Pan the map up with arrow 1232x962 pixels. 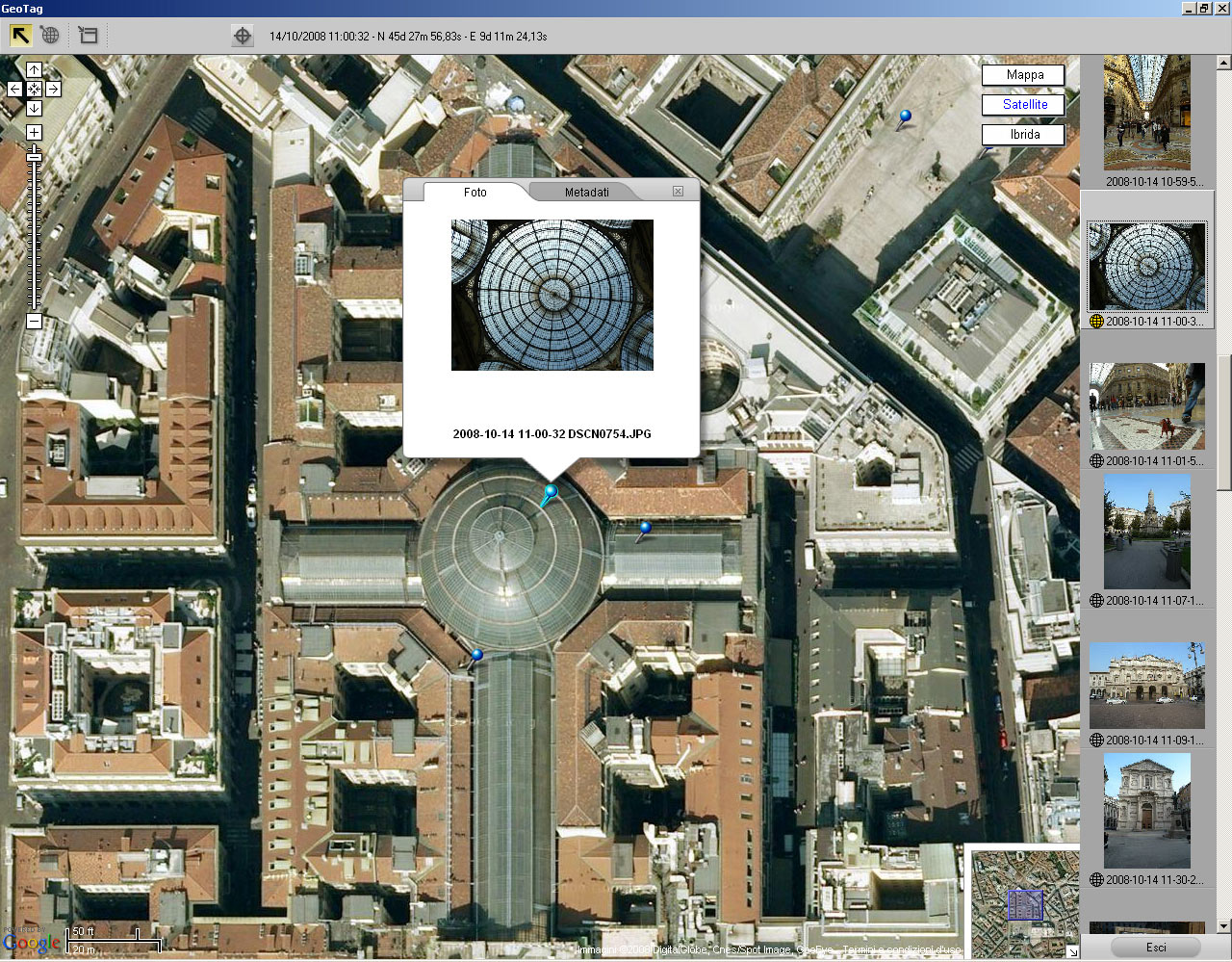(x=34, y=69)
